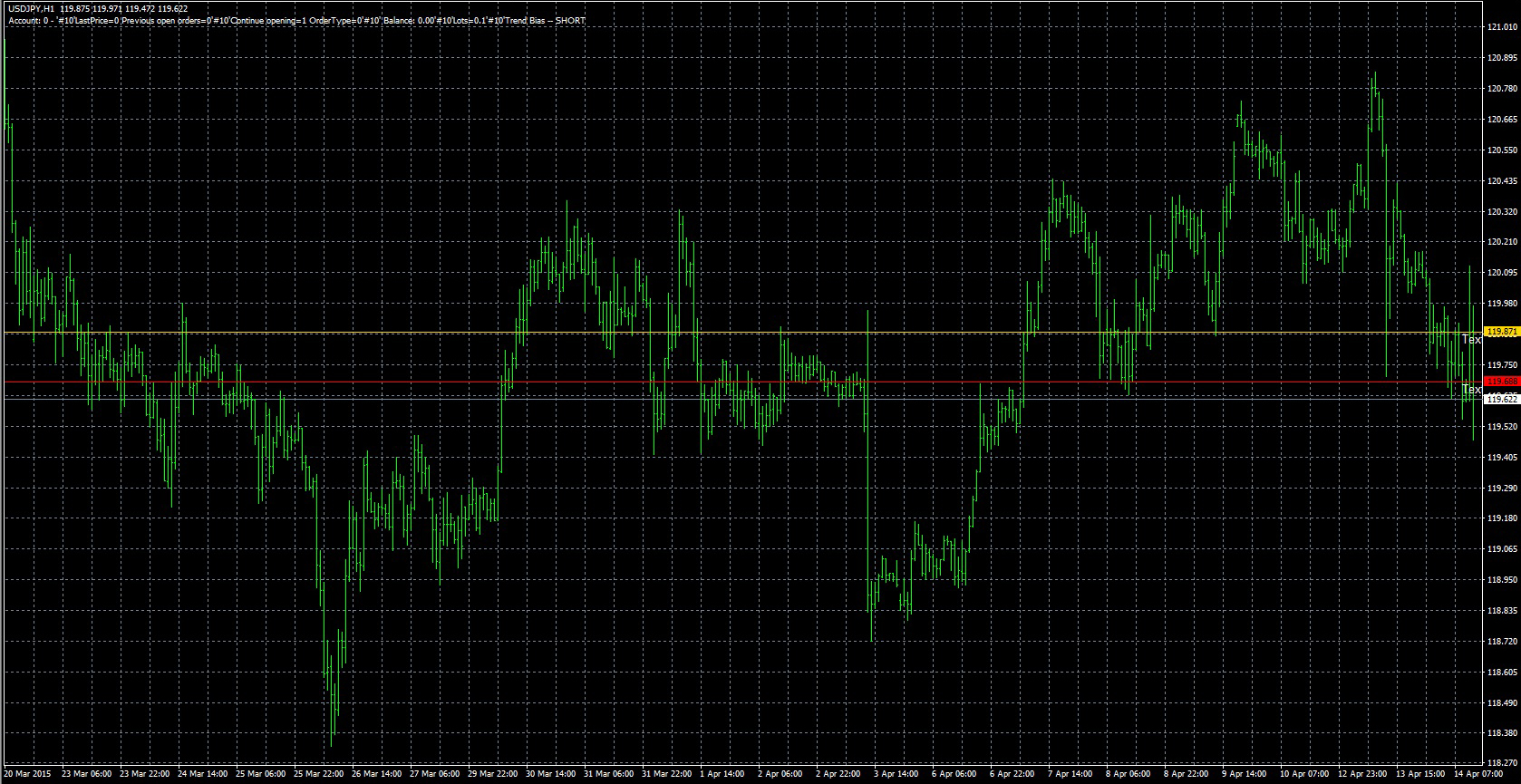
Task: Click the 30 Mar 14:00 time label
Action: 551,774
